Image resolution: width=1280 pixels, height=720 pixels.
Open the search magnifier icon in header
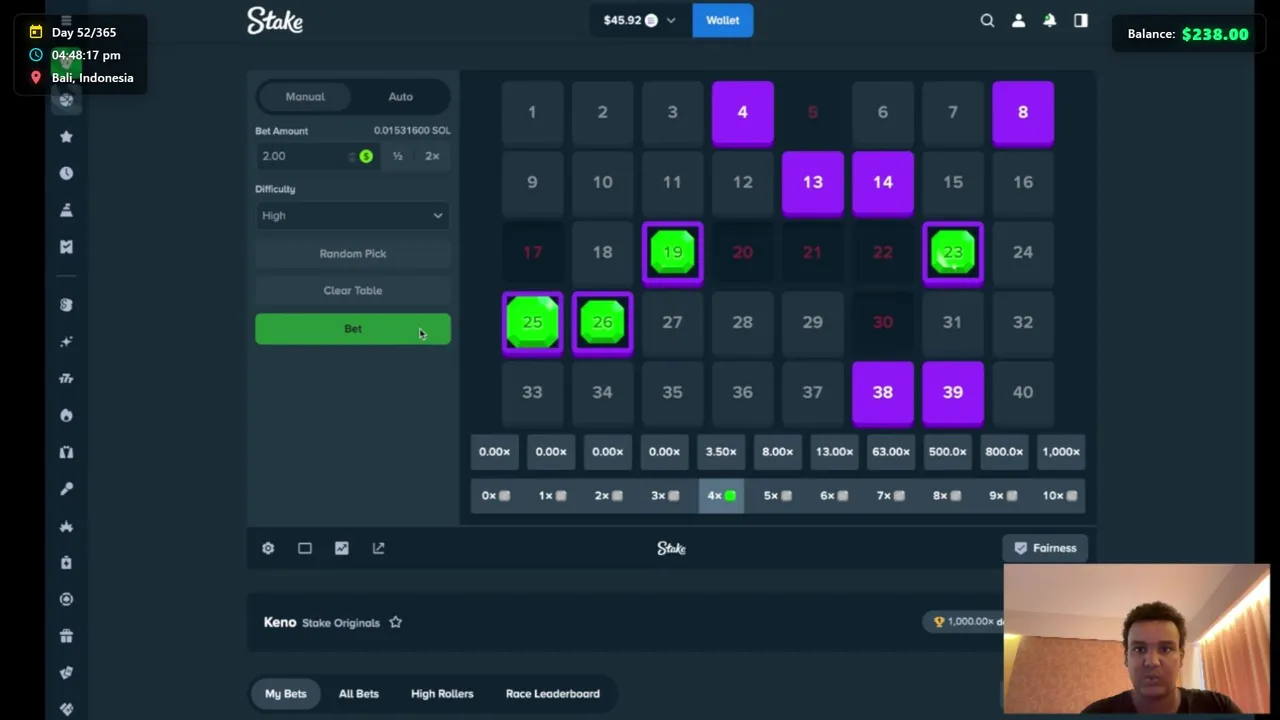coord(987,20)
